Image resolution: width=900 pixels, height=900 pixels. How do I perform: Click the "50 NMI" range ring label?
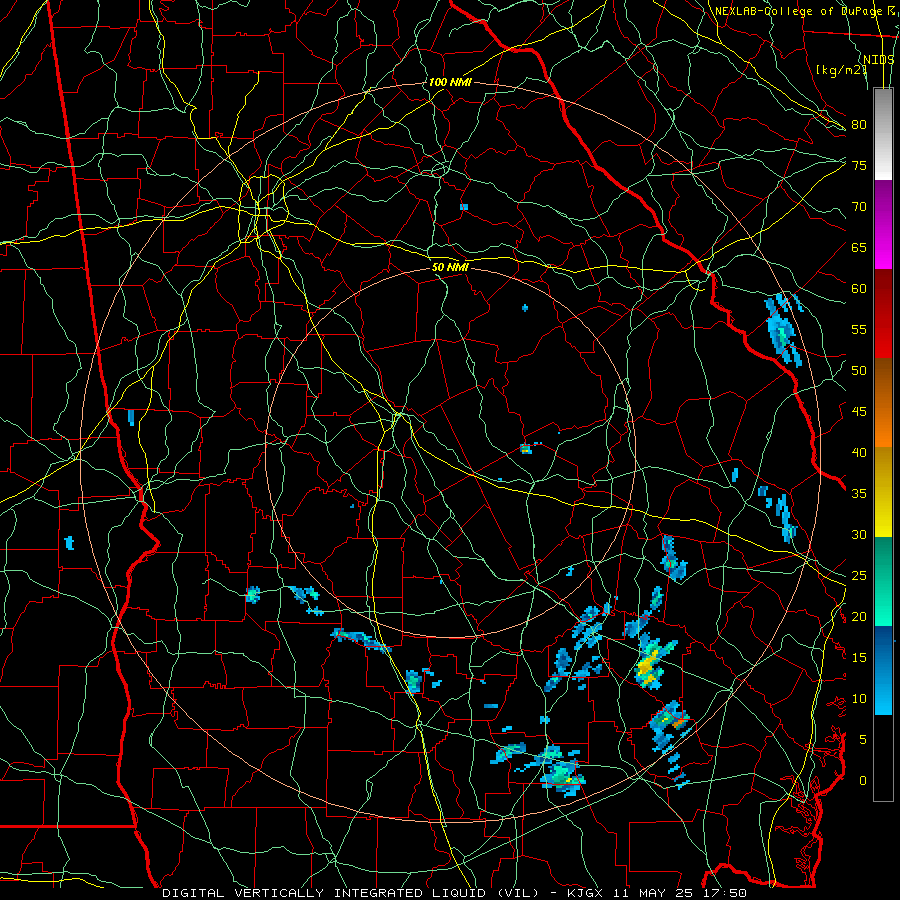point(451,267)
